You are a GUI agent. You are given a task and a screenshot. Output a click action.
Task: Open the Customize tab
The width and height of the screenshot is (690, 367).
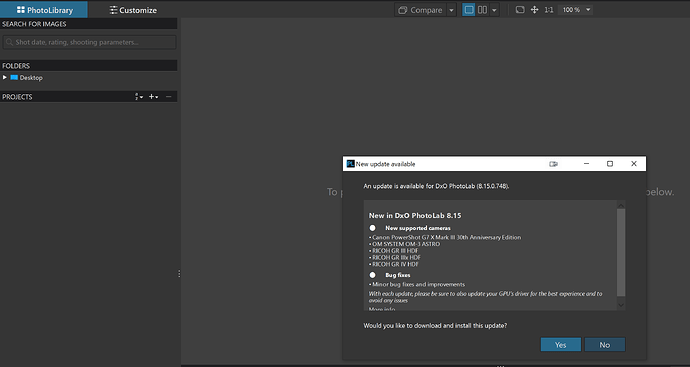pos(133,10)
